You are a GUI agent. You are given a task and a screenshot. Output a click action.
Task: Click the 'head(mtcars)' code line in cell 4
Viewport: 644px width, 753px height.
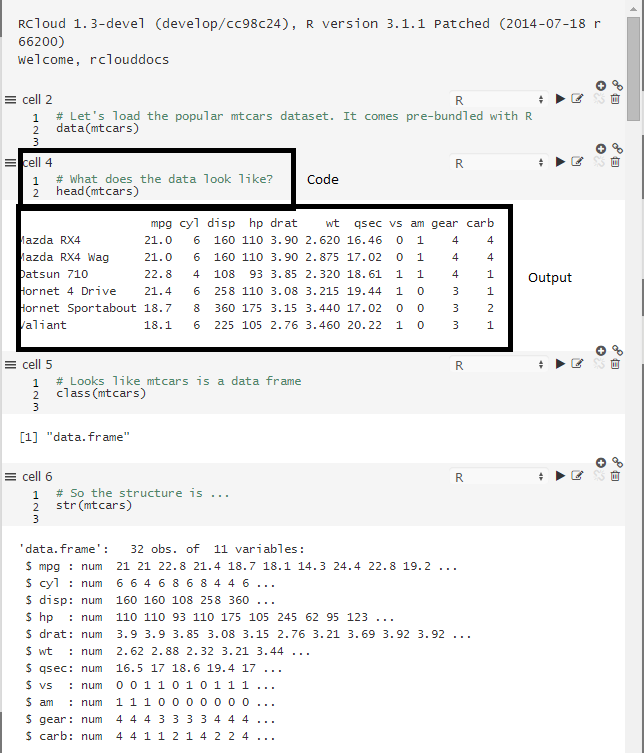[97, 191]
